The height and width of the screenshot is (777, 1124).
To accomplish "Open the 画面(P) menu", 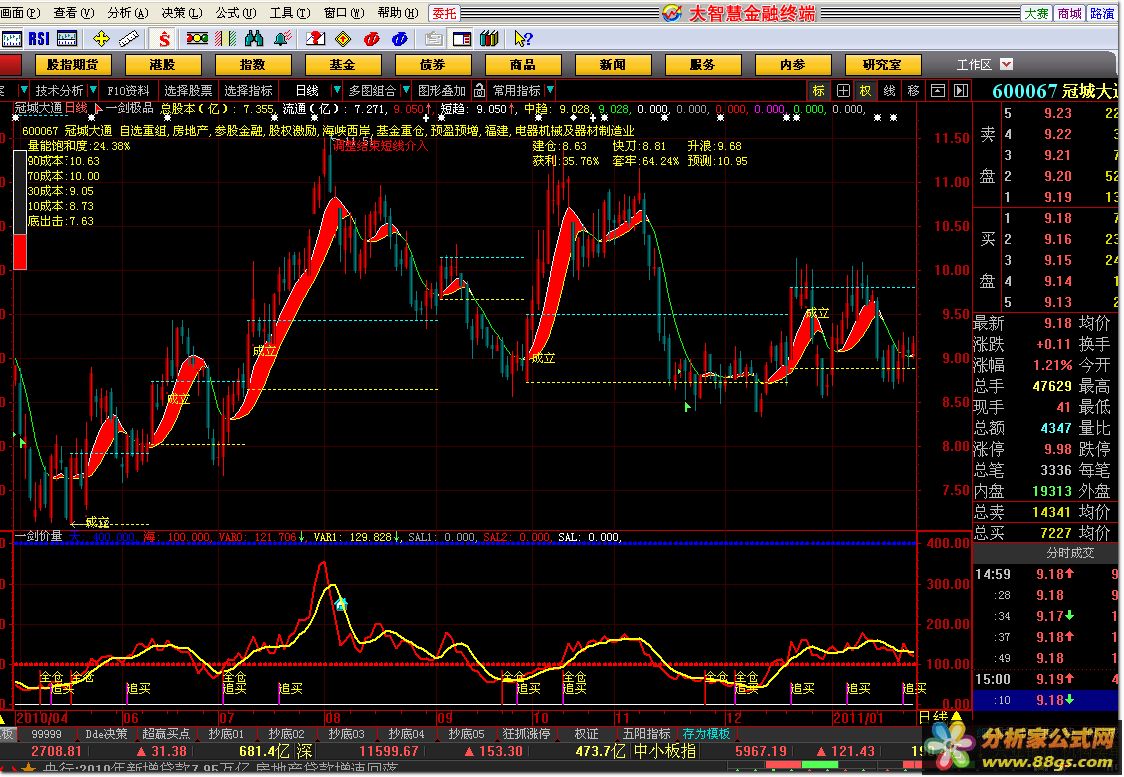I will [x=21, y=13].
